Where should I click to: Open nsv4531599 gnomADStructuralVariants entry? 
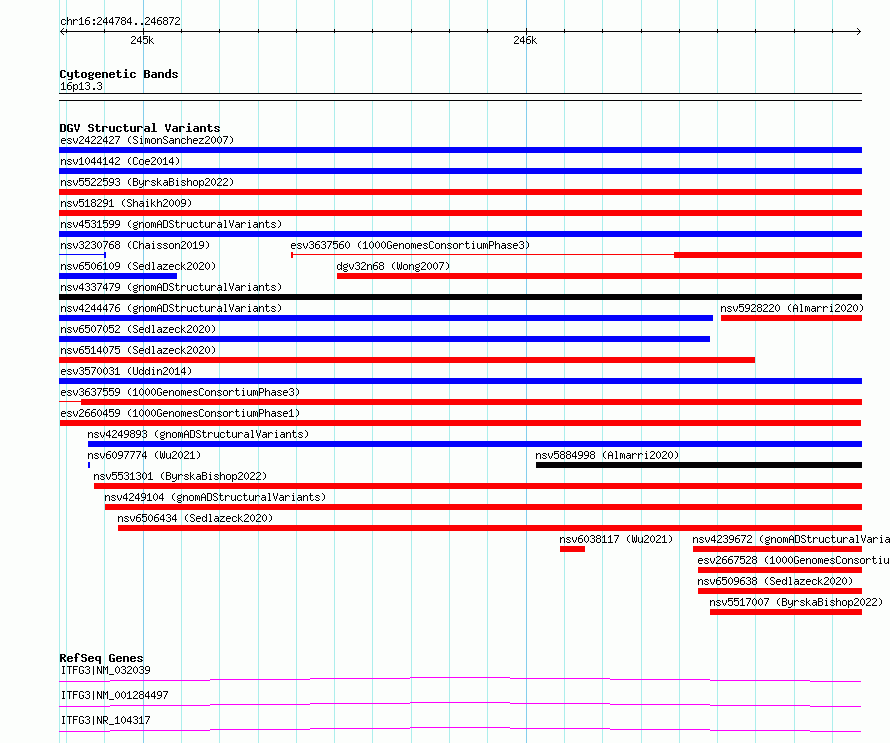tap(171, 224)
